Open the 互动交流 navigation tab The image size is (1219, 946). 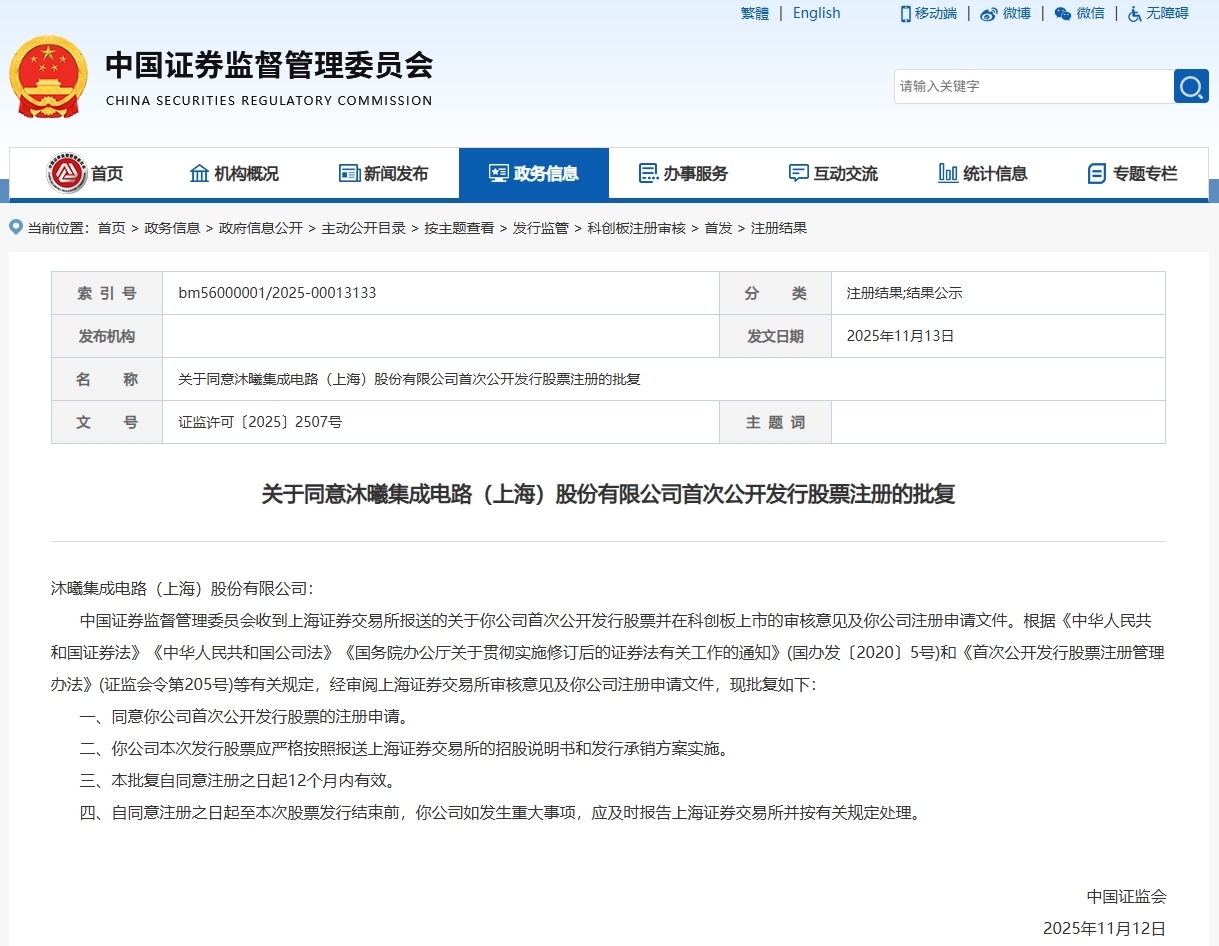coord(834,173)
